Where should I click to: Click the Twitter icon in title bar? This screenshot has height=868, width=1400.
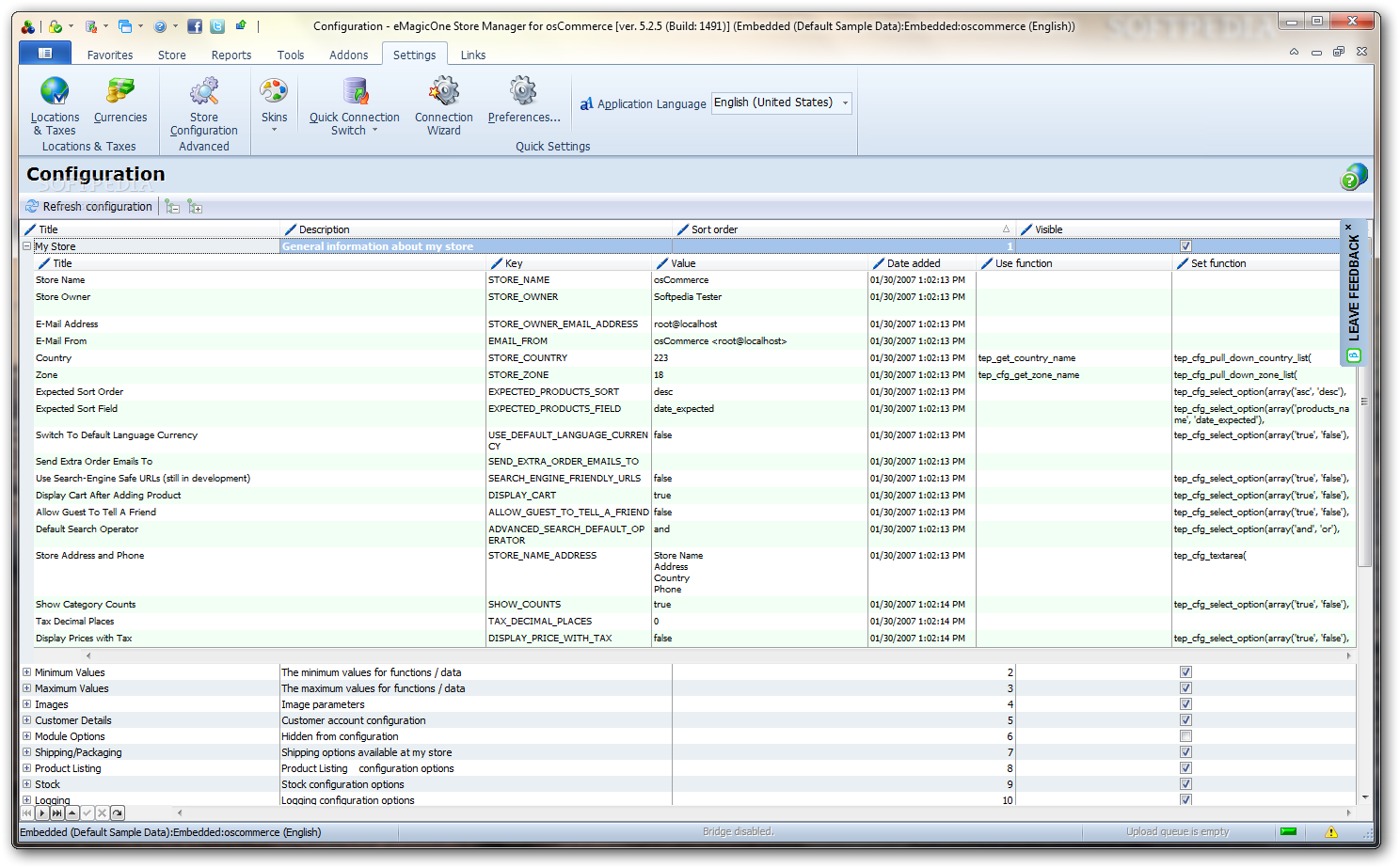point(217,26)
